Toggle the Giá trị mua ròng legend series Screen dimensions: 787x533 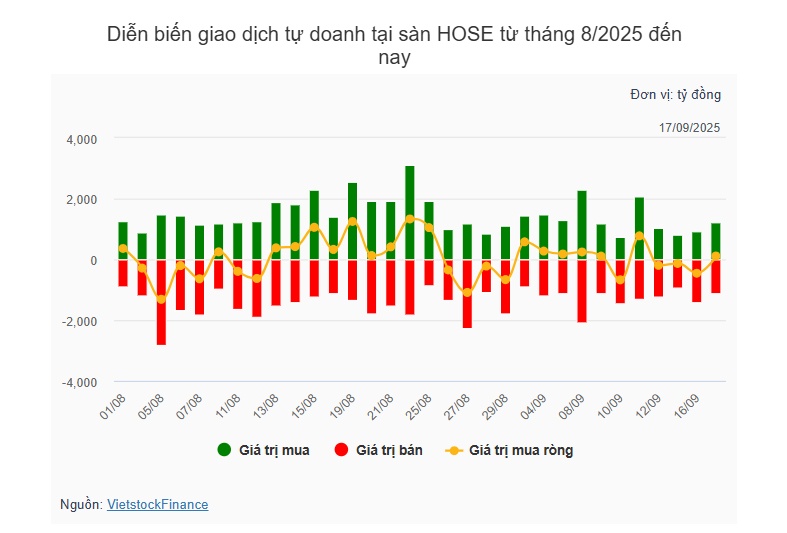click(509, 450)
